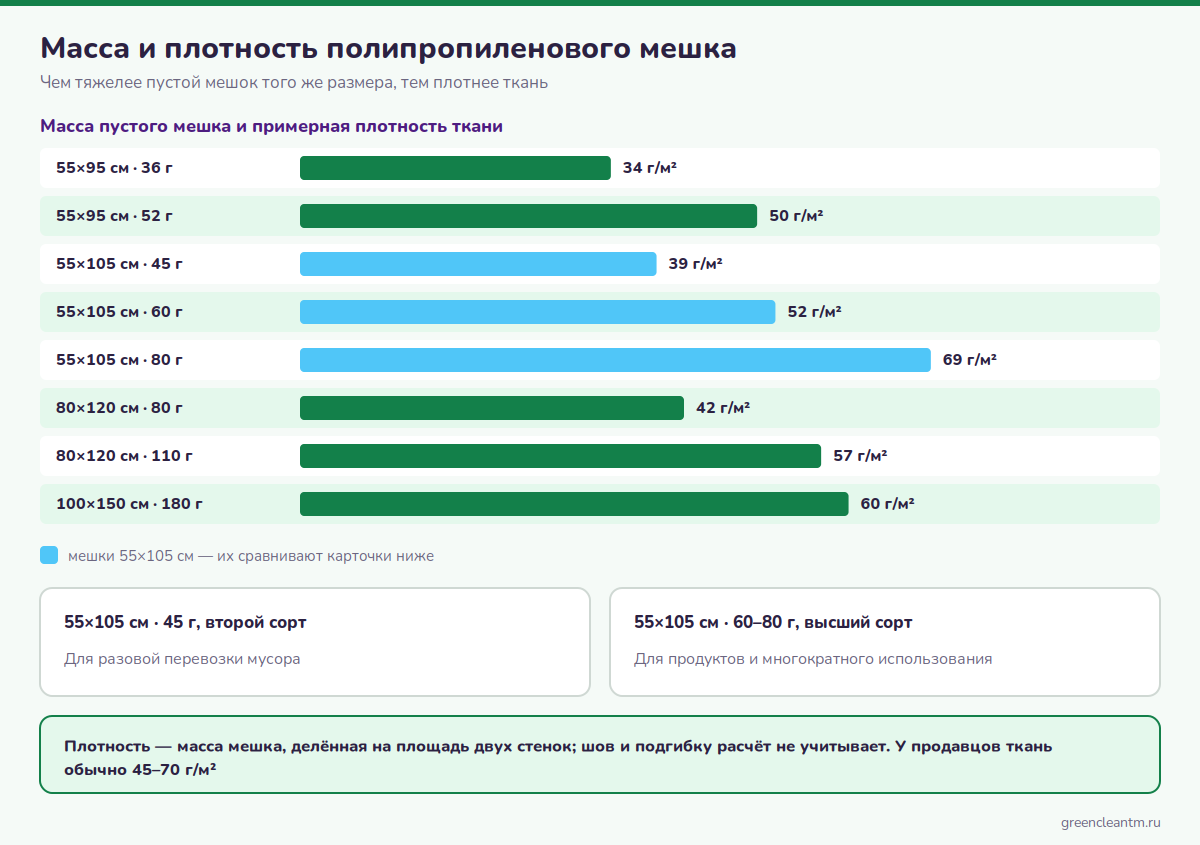Click the blue bar for 69 г/м²
Screen dimensions: 1200x845
(615, 360)
